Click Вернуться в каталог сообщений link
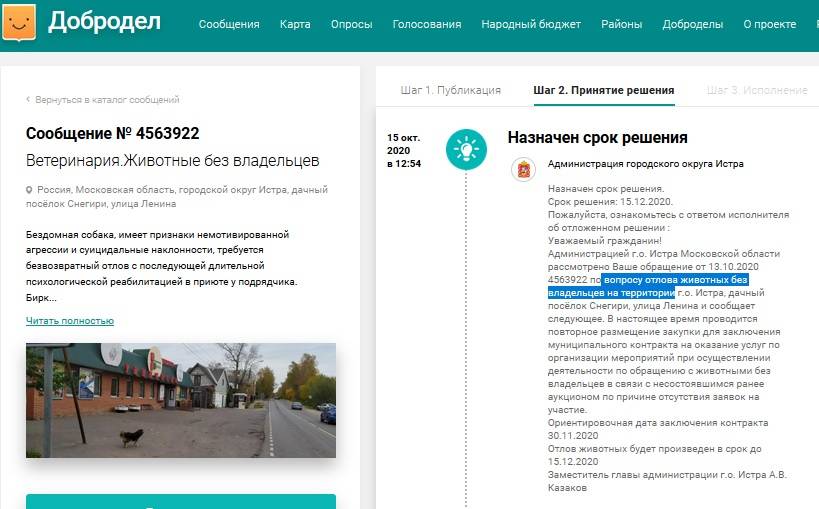Screen dimensions: 819x509 [102, 100]
